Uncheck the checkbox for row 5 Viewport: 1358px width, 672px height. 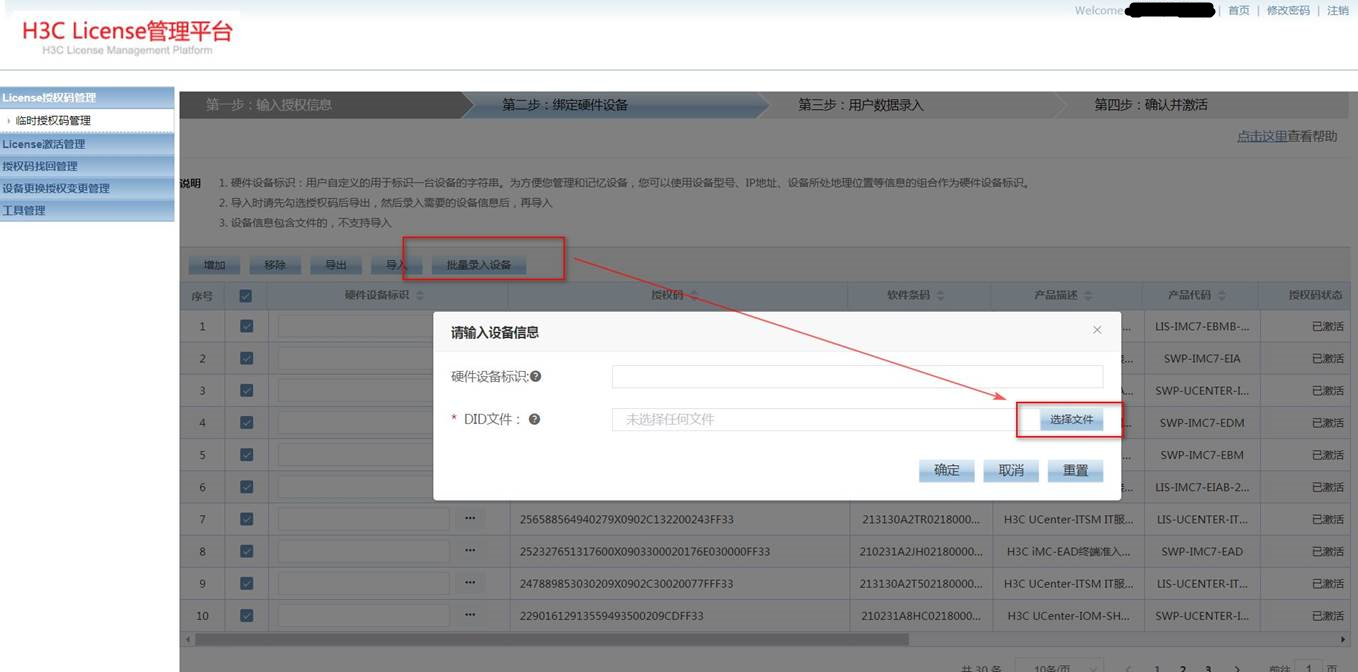246,454
